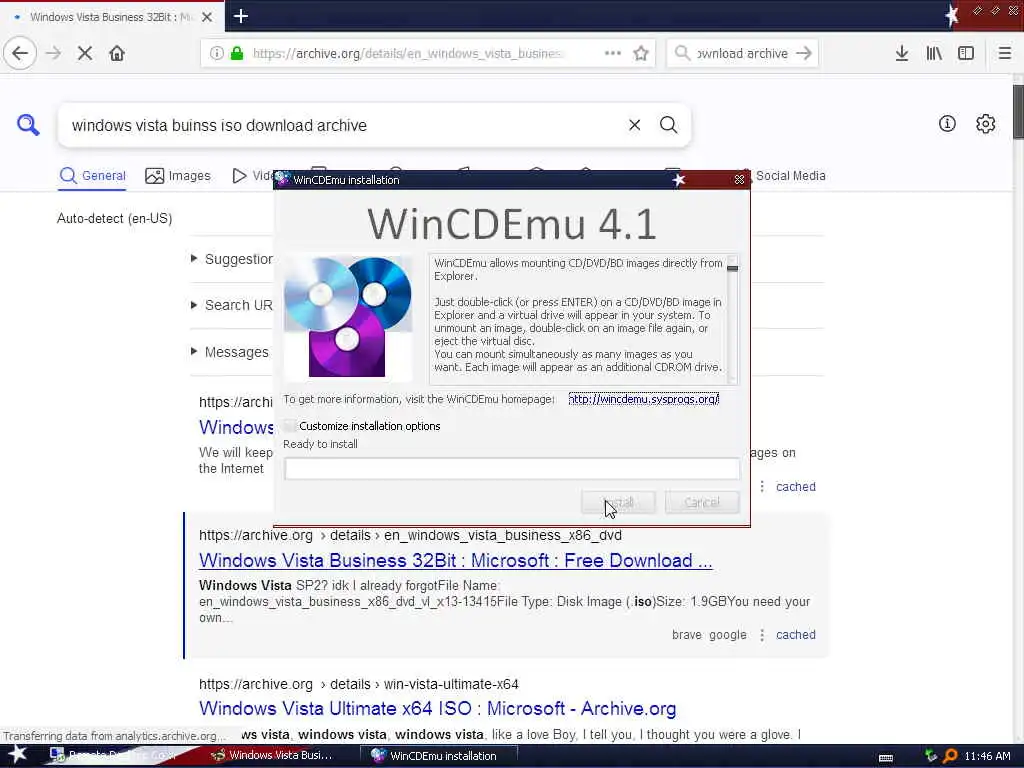Viewport: 1024px width, 768px height.
Task: Click the google engine link
Action: coord(728,634)
